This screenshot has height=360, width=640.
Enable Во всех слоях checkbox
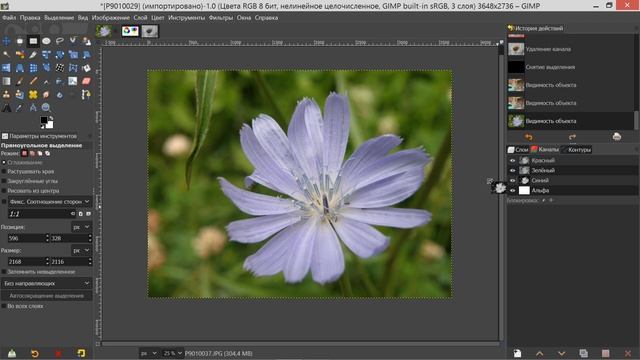click(4, 306)
